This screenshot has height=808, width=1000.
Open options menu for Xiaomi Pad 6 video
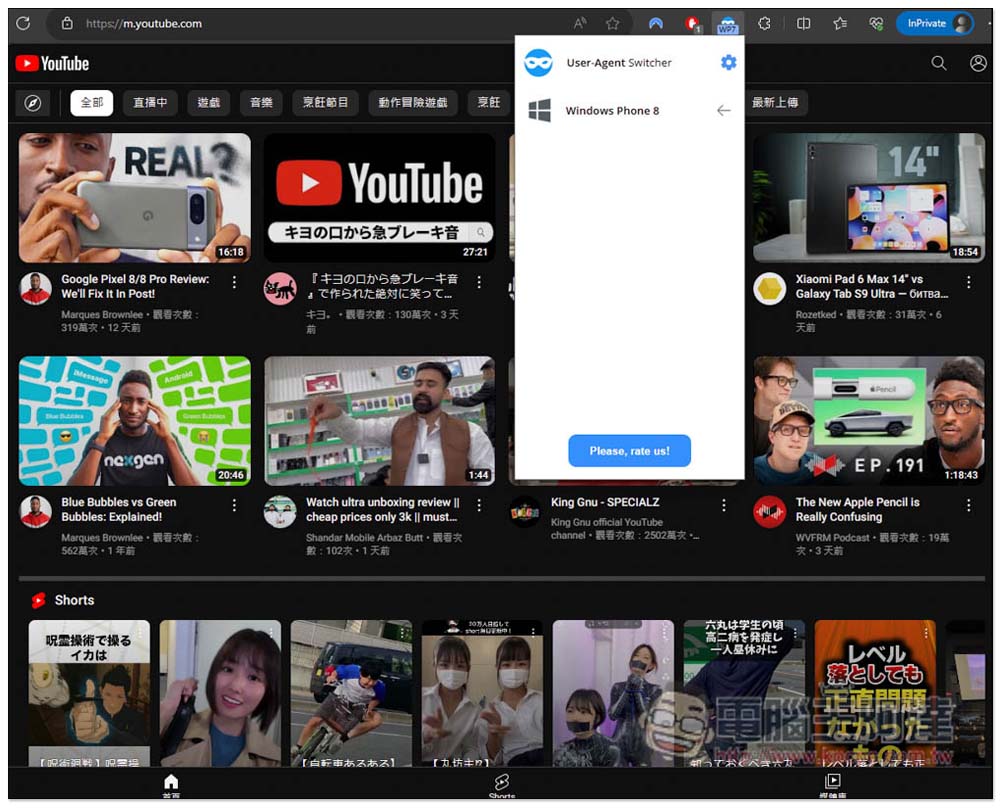(969, 282)
